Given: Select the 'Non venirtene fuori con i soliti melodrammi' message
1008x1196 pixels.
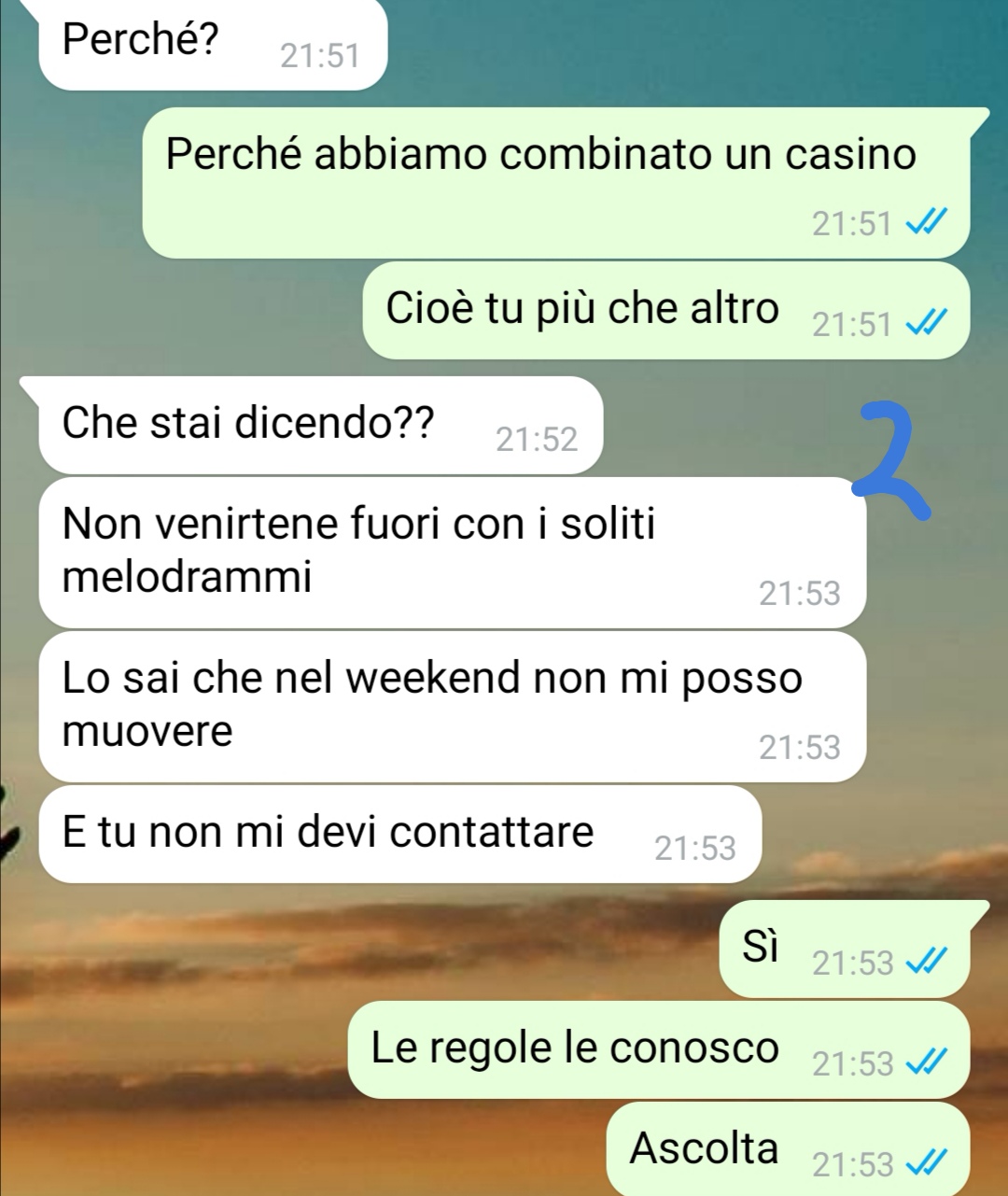Looking at the screenshot, I should (x=453, y=553).
